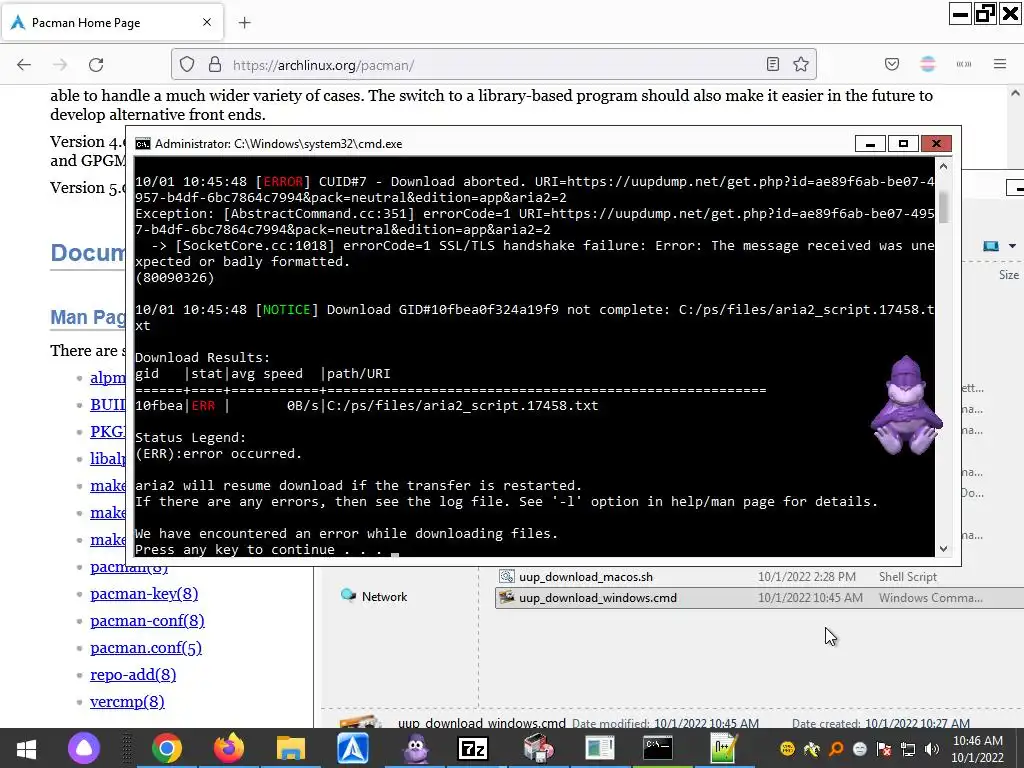This screenshot has height=768, width=1024.
Task: Open the Firefox hamburger menu
Action: 1000,64
